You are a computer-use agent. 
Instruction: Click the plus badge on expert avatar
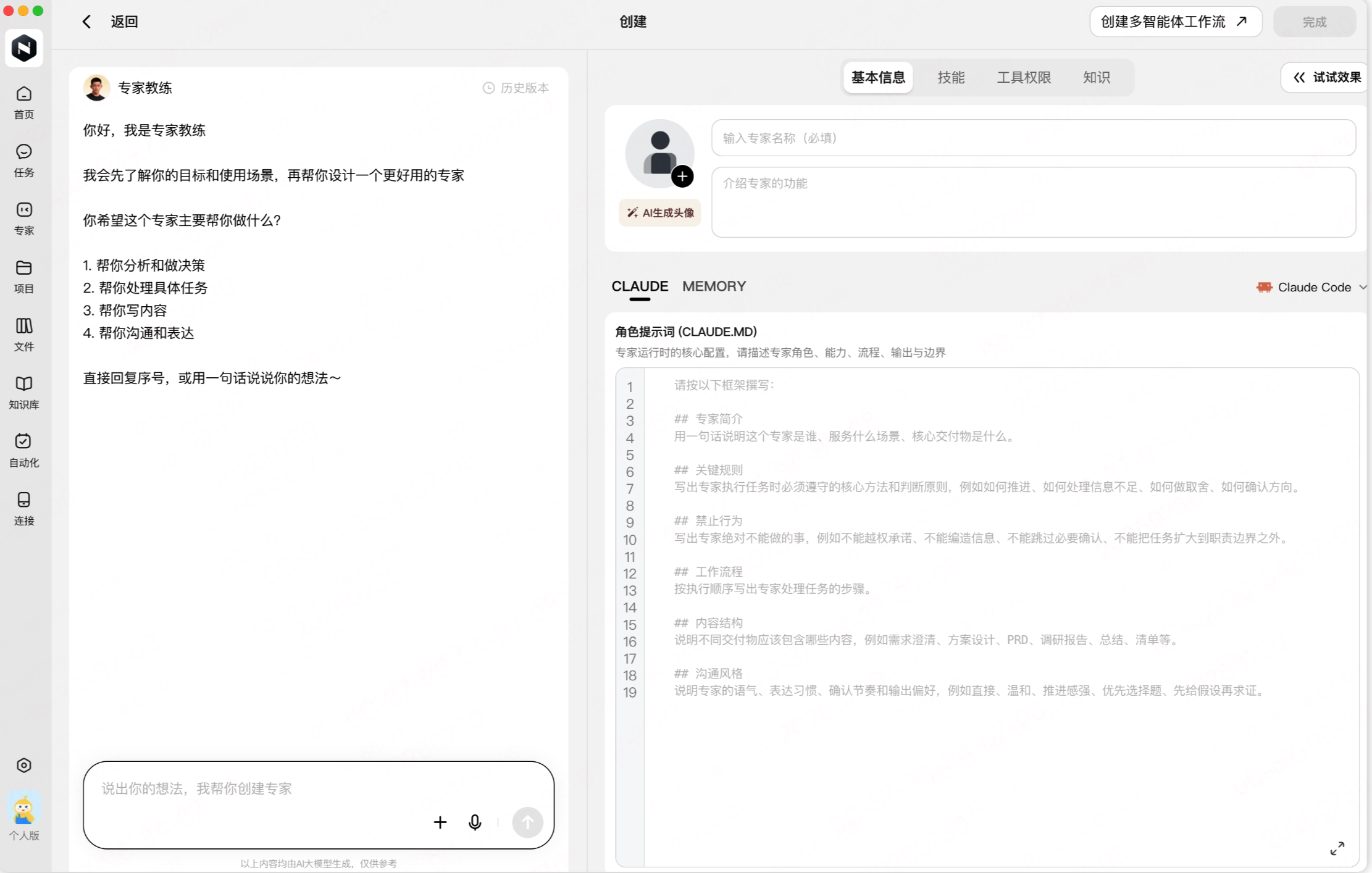pos(682,177)
